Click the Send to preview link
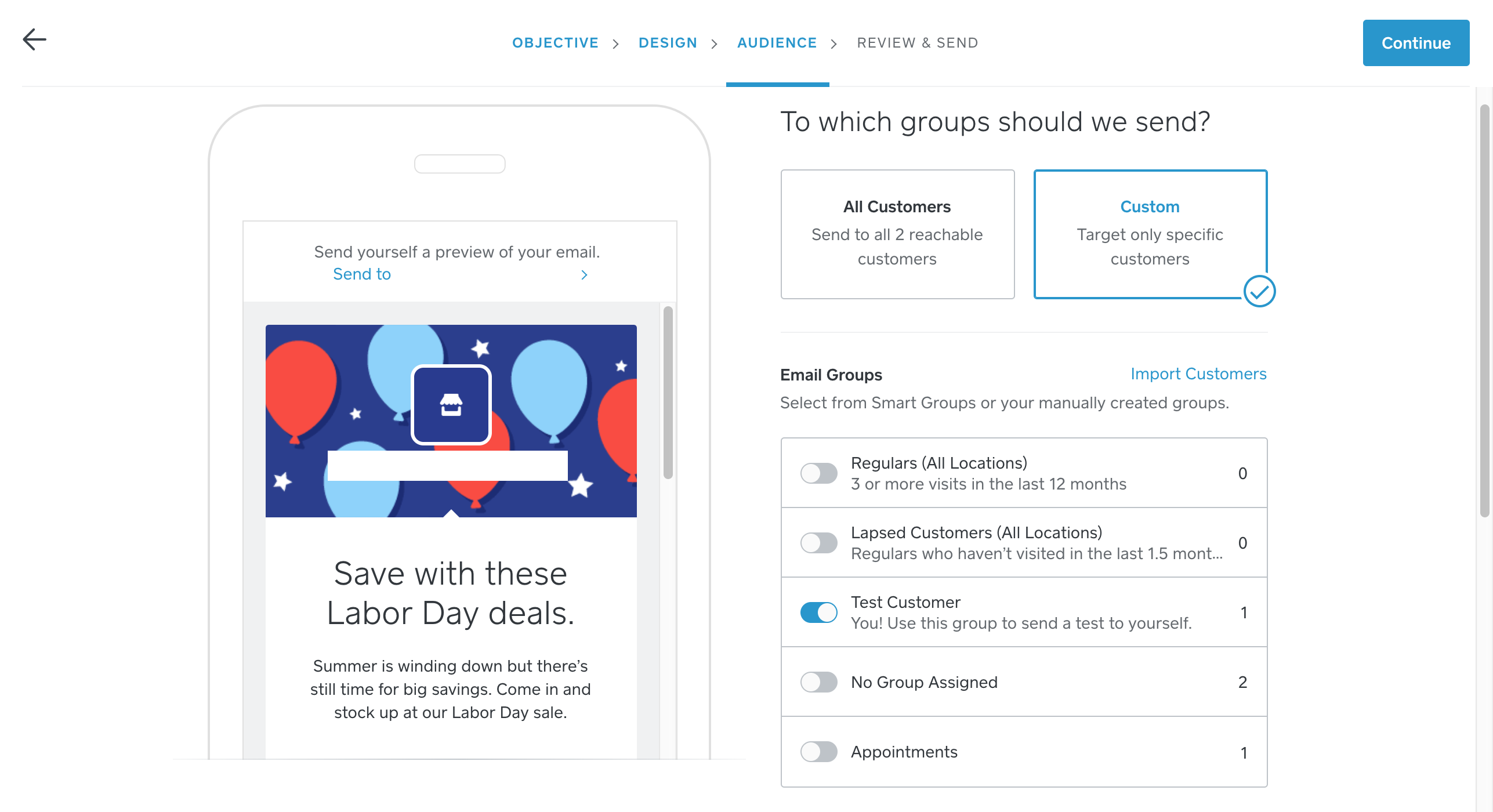Screen dimensions: 1493x812 point(362,274)
